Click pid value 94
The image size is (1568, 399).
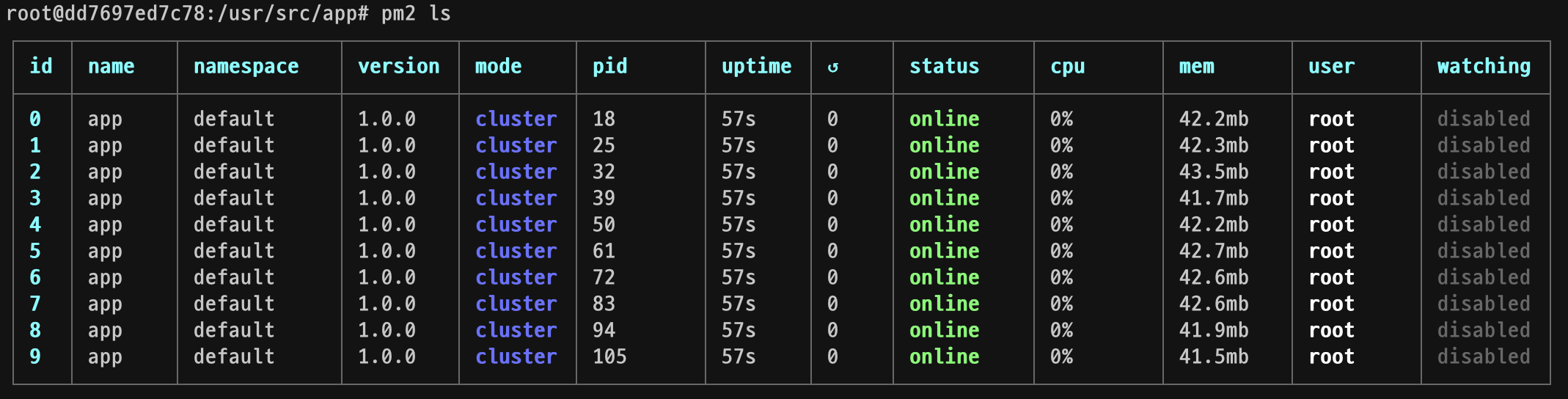click(604, 330)
